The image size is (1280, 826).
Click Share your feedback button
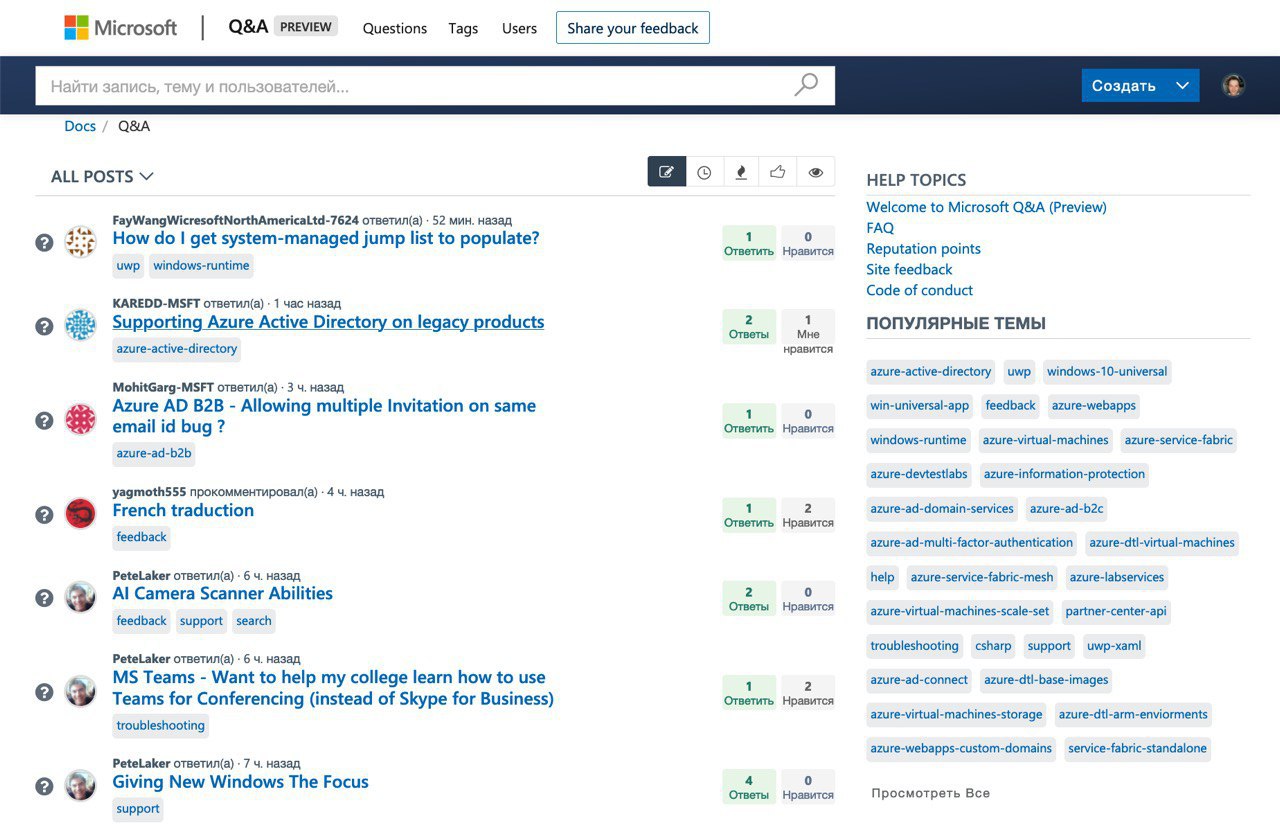(633, 28)
